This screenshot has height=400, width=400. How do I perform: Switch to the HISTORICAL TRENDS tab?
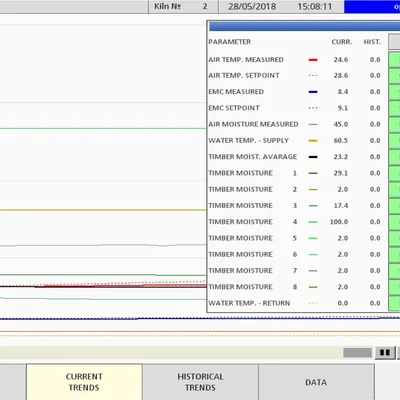200,382
